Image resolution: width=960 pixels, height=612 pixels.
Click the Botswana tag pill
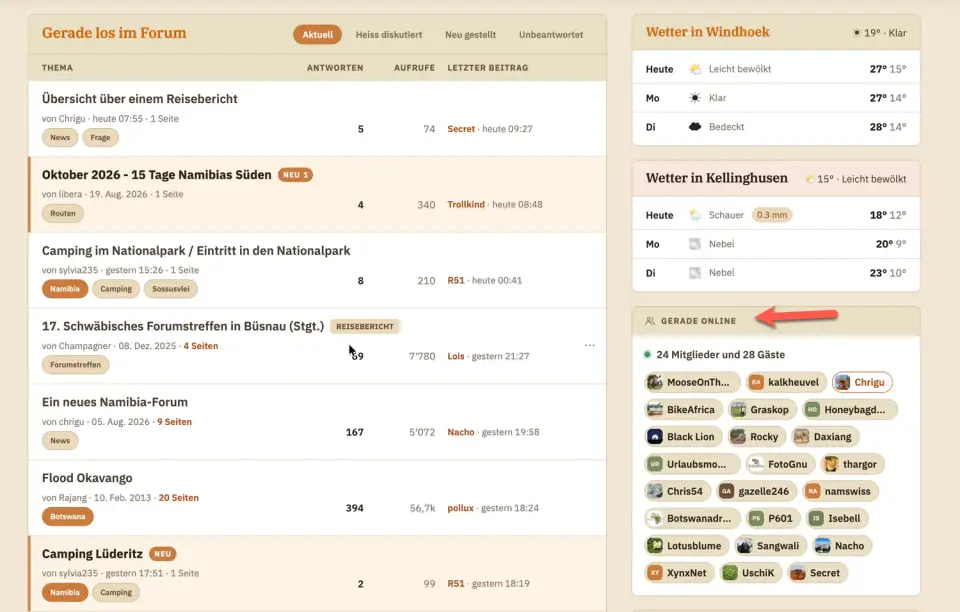pyautogui.click(x=67, y=517)
